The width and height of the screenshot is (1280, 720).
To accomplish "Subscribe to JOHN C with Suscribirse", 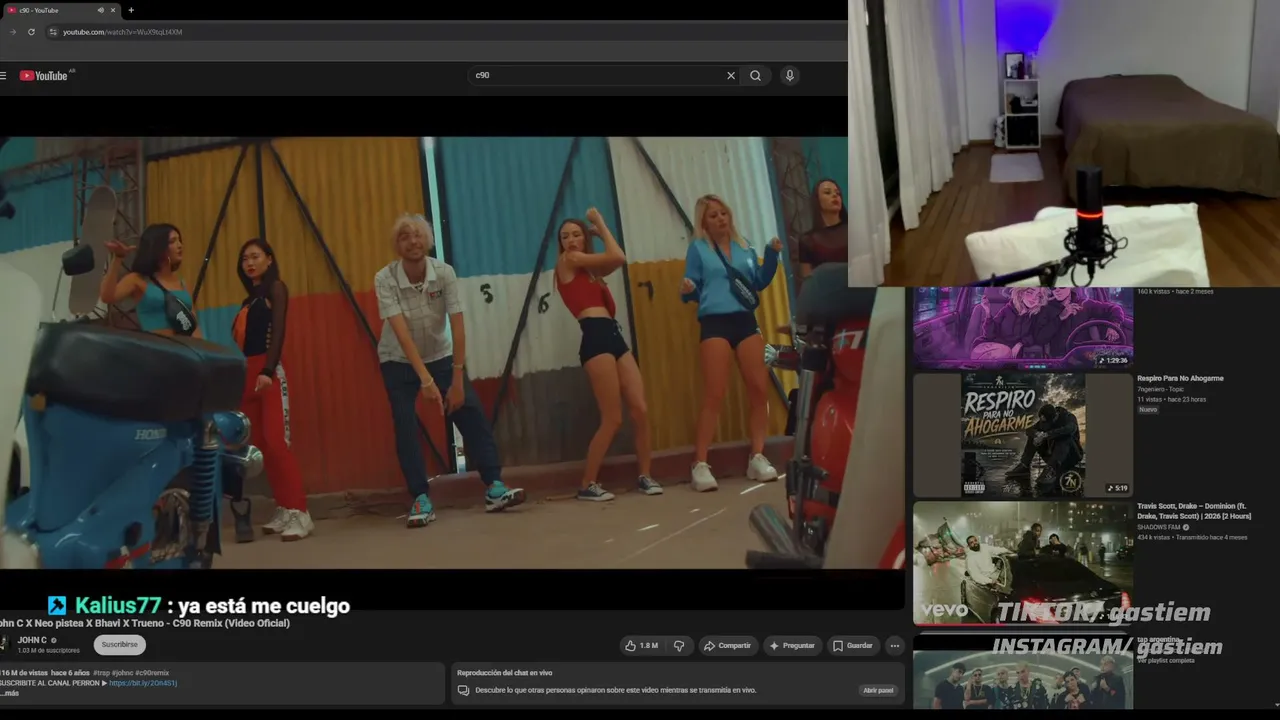I will 120,645.
